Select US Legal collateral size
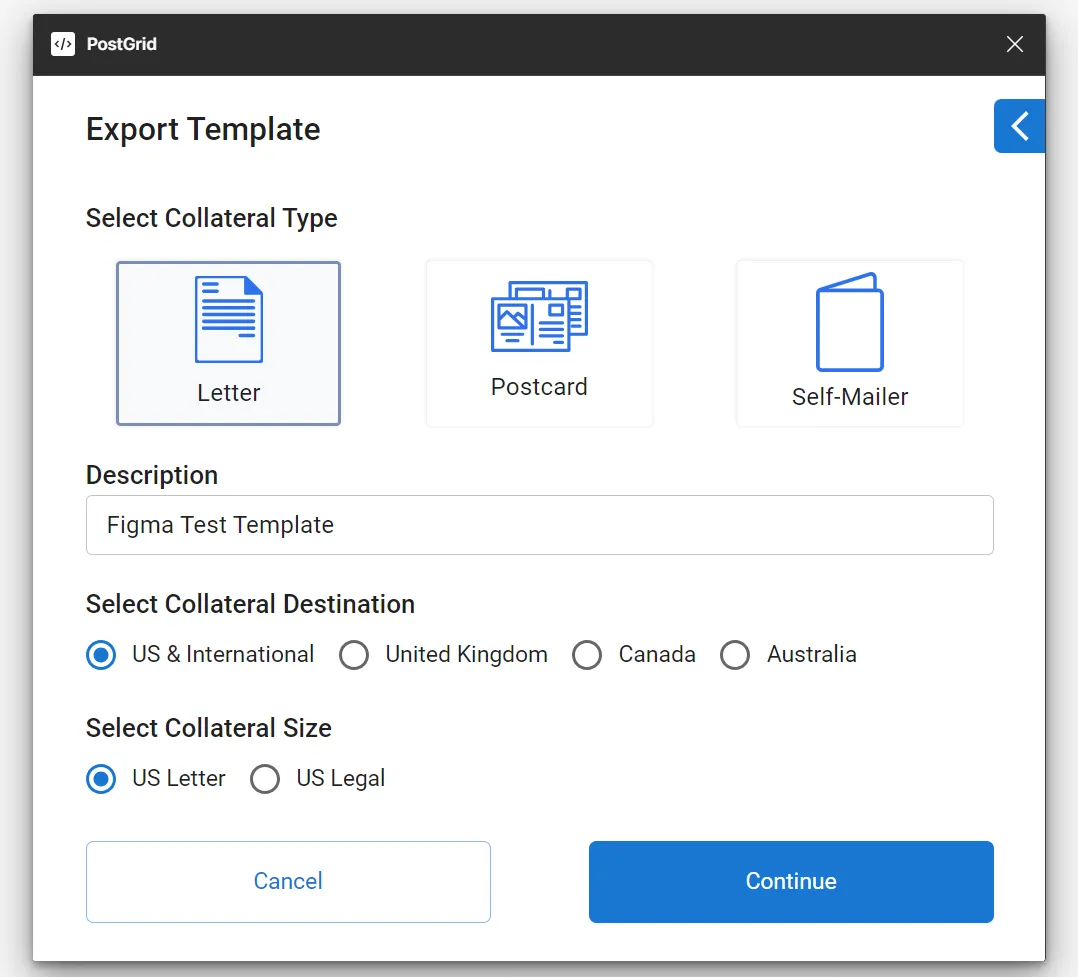The width and height of the screenshot is (1078, 977). 265,778
